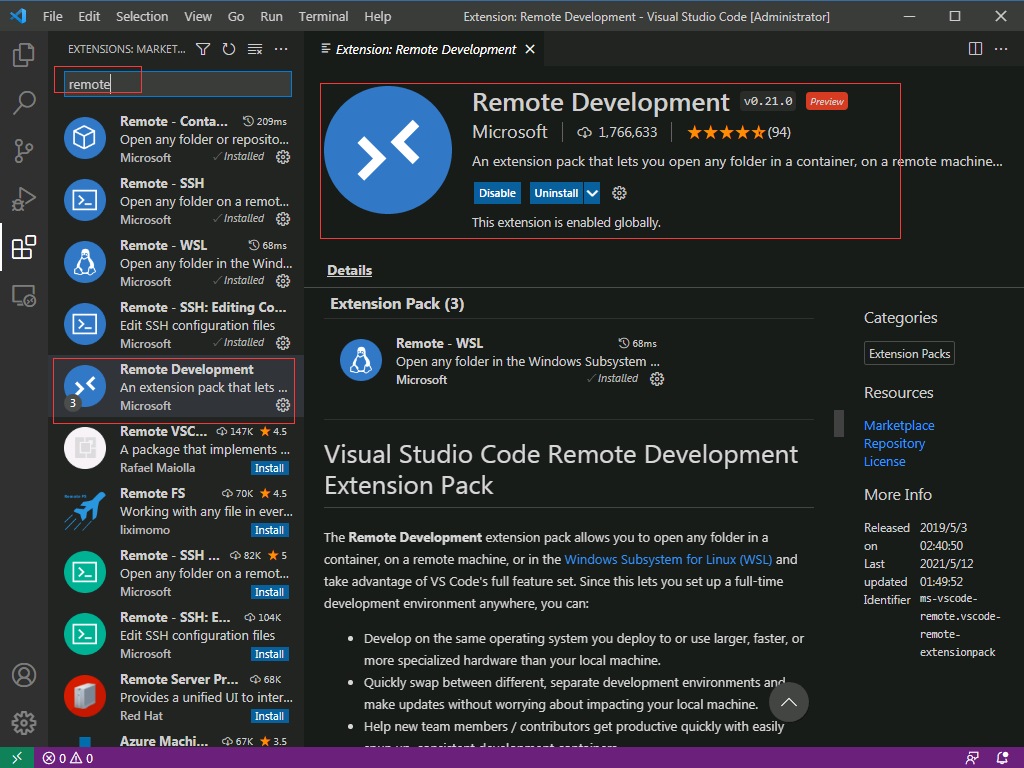Open the Accounts icon in activity bar

tap(24, 675)
